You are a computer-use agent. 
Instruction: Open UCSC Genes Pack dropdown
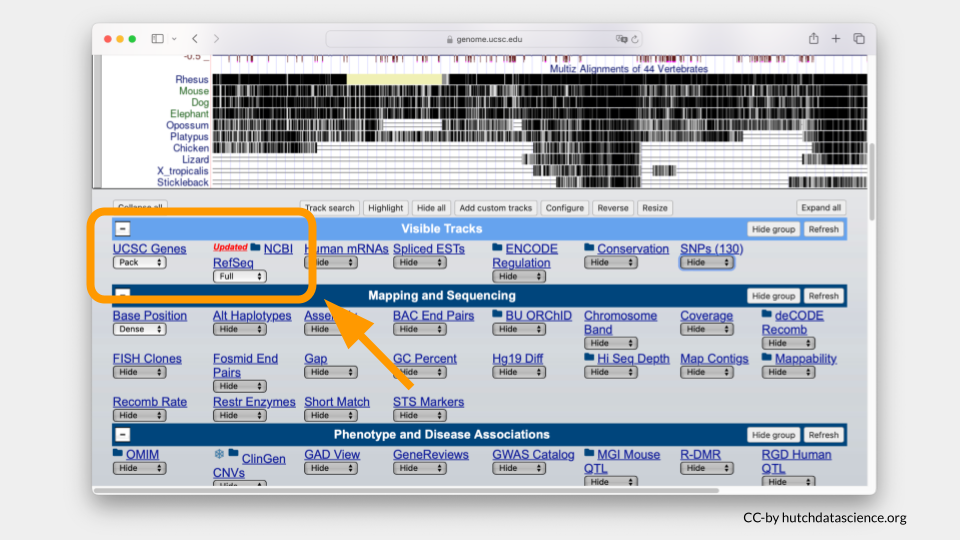pyautogui.click(x=140, y=263)
